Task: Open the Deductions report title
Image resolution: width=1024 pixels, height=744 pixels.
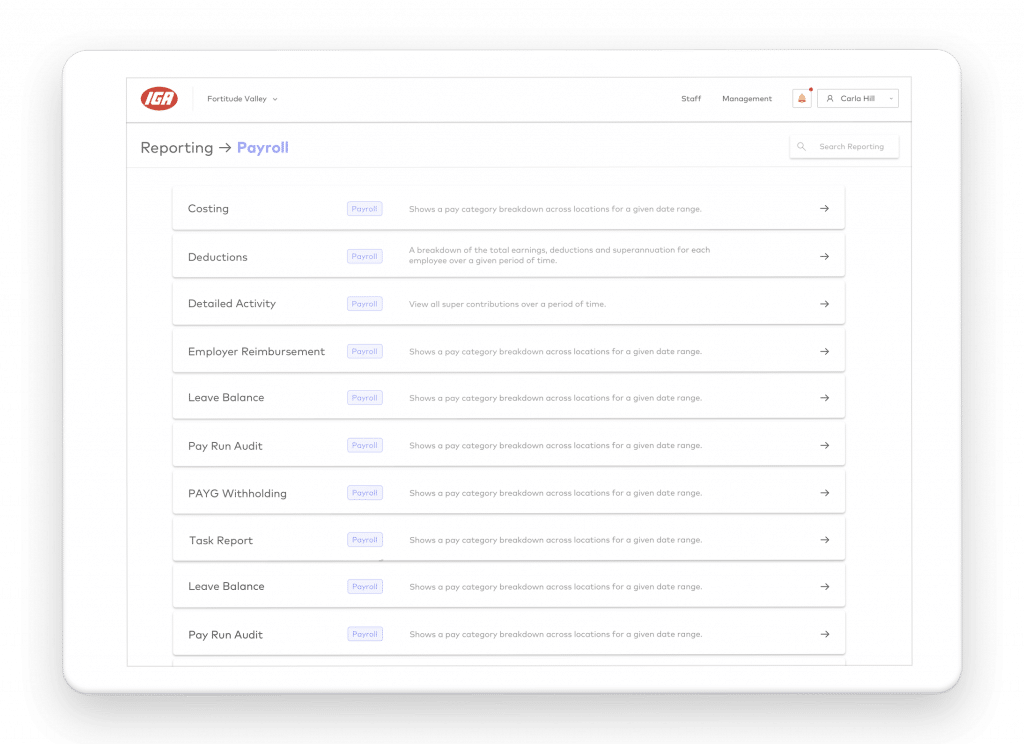Action: [x=217, y=257]
